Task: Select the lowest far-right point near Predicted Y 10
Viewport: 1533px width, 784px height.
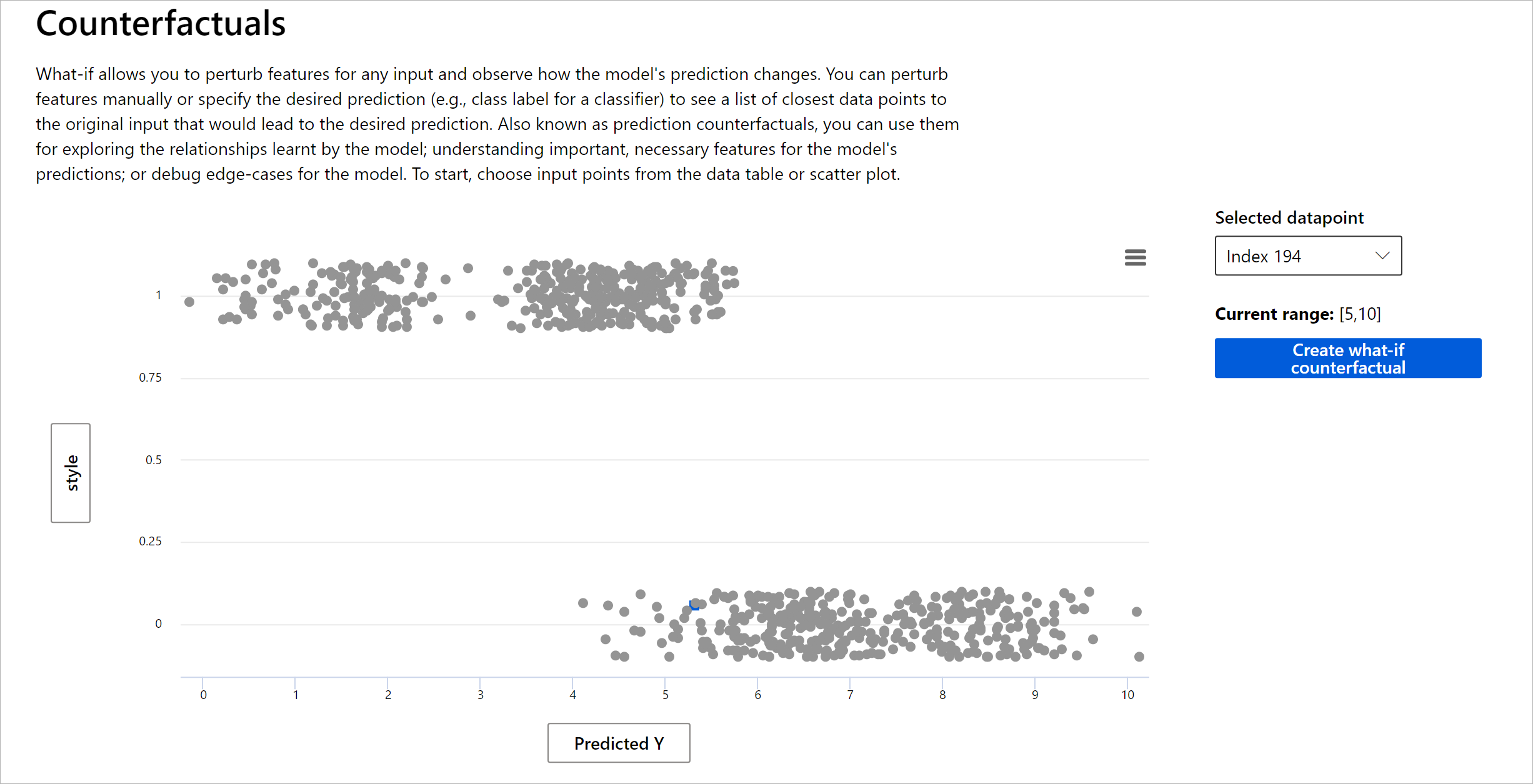Action: coord(1139,657)
